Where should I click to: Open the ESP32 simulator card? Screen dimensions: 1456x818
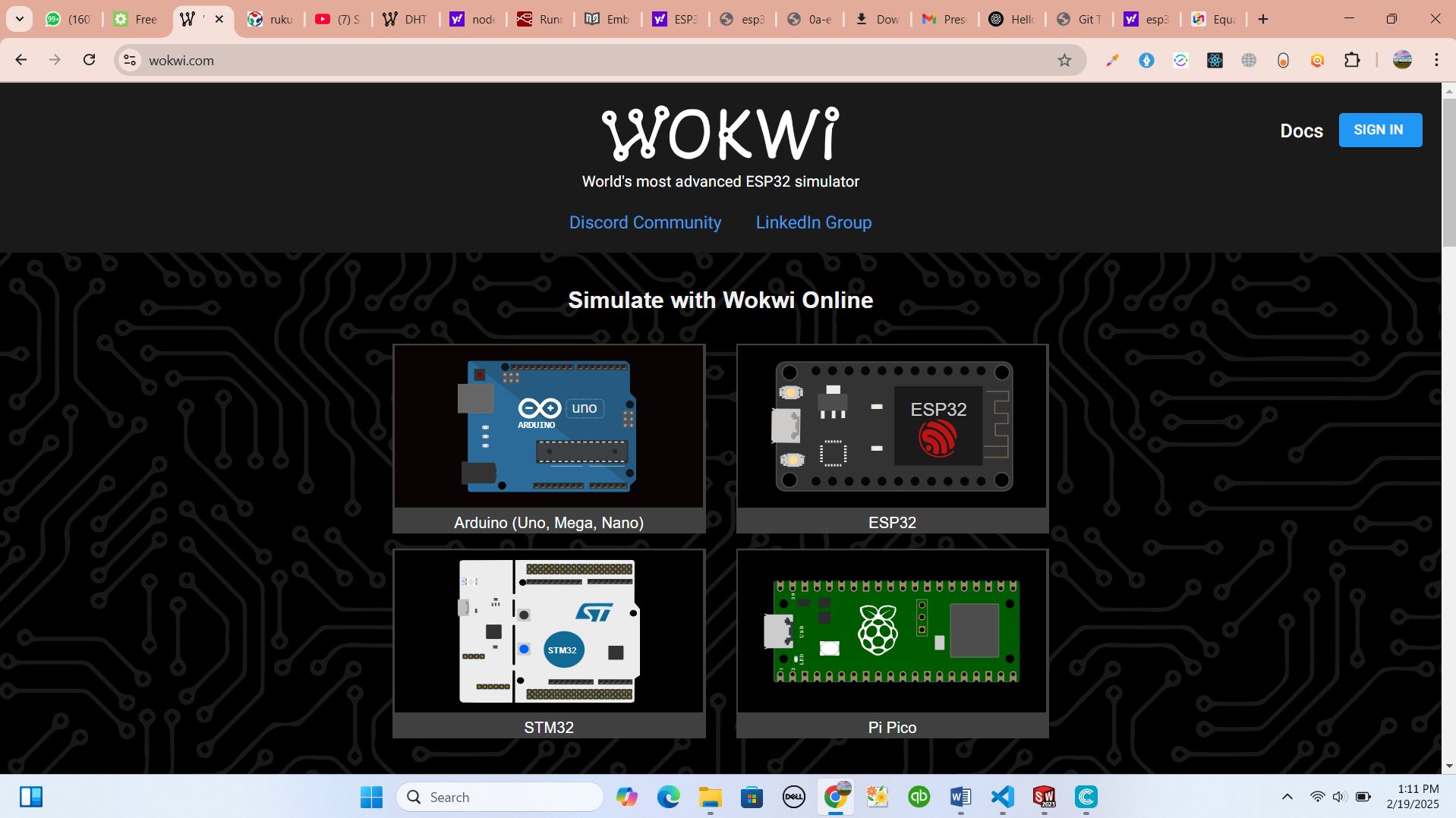892,439
